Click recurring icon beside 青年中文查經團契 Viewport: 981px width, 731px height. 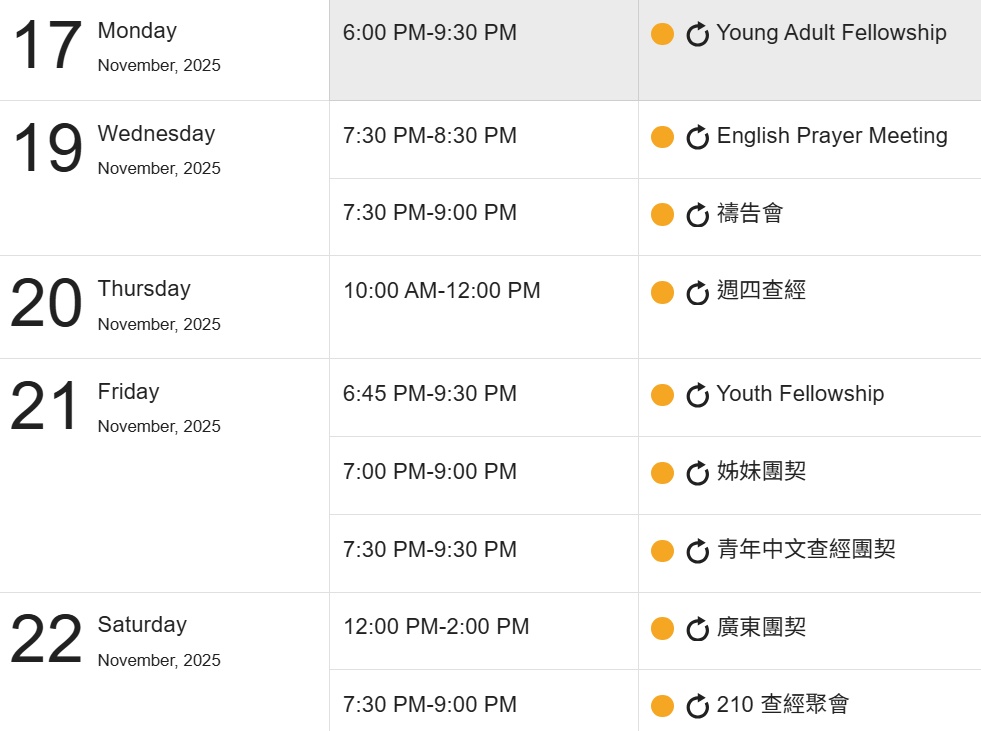[x=697, y=551]
